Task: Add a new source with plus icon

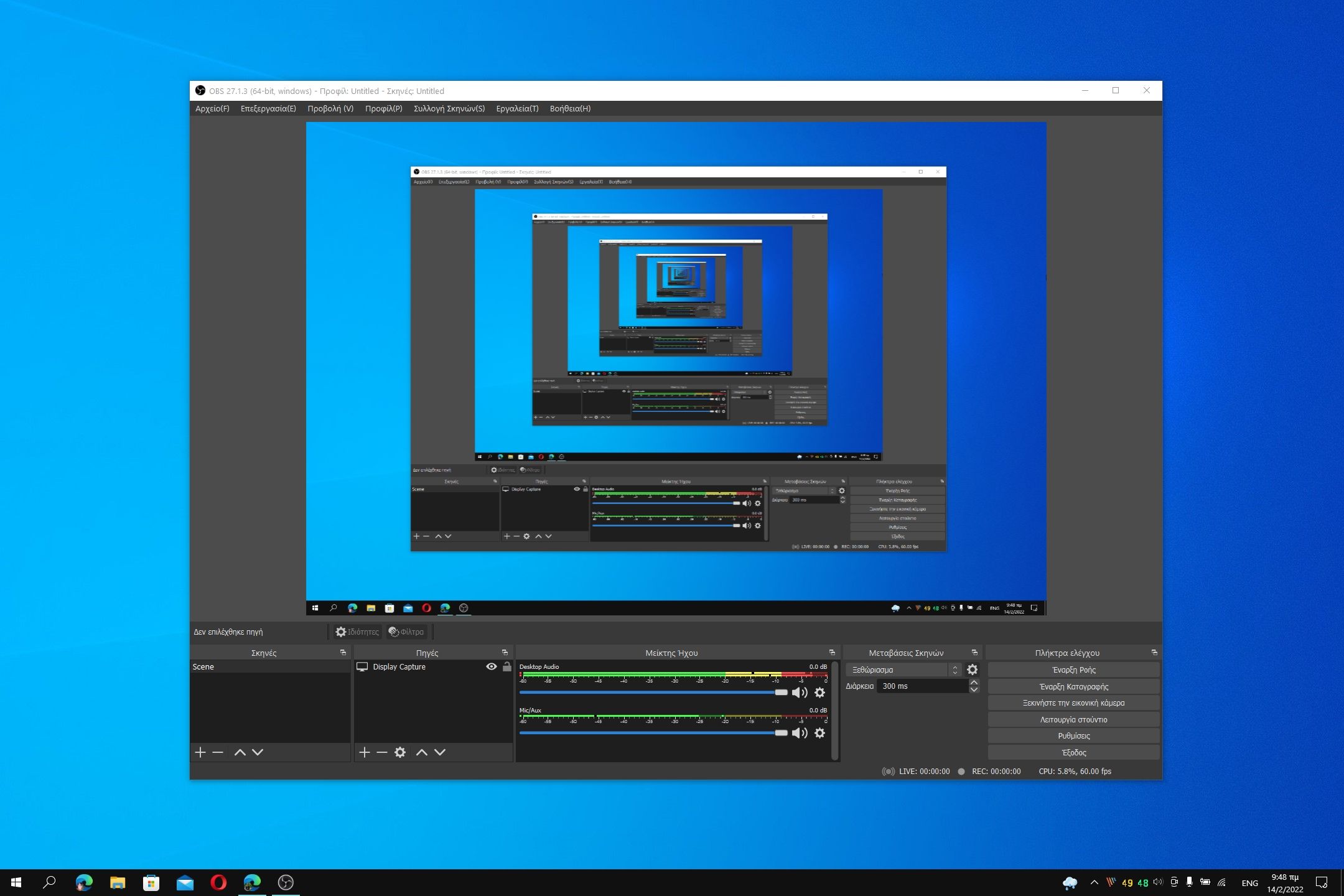Action: coord(365,752)
